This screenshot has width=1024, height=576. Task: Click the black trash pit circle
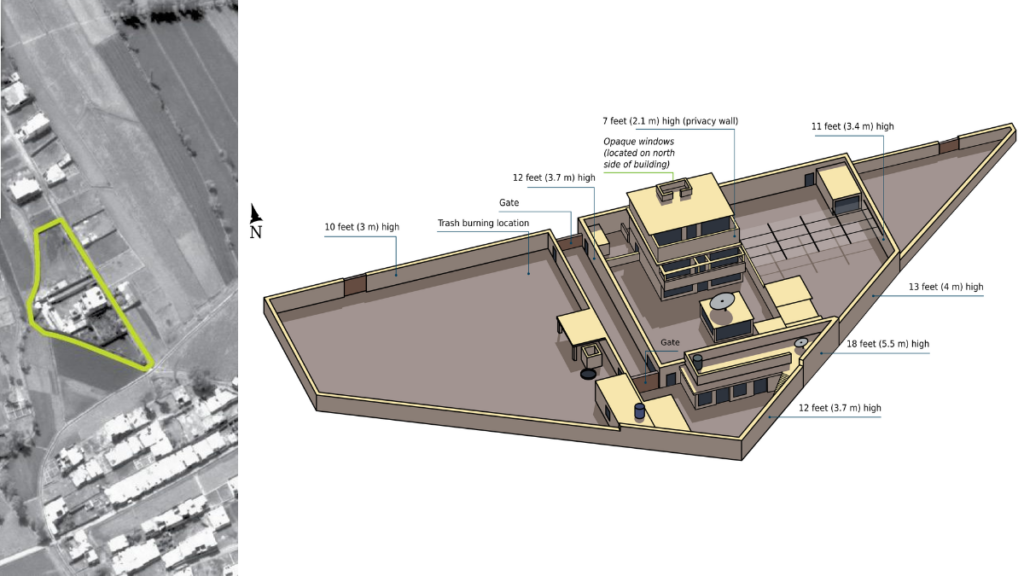point(588,374)
